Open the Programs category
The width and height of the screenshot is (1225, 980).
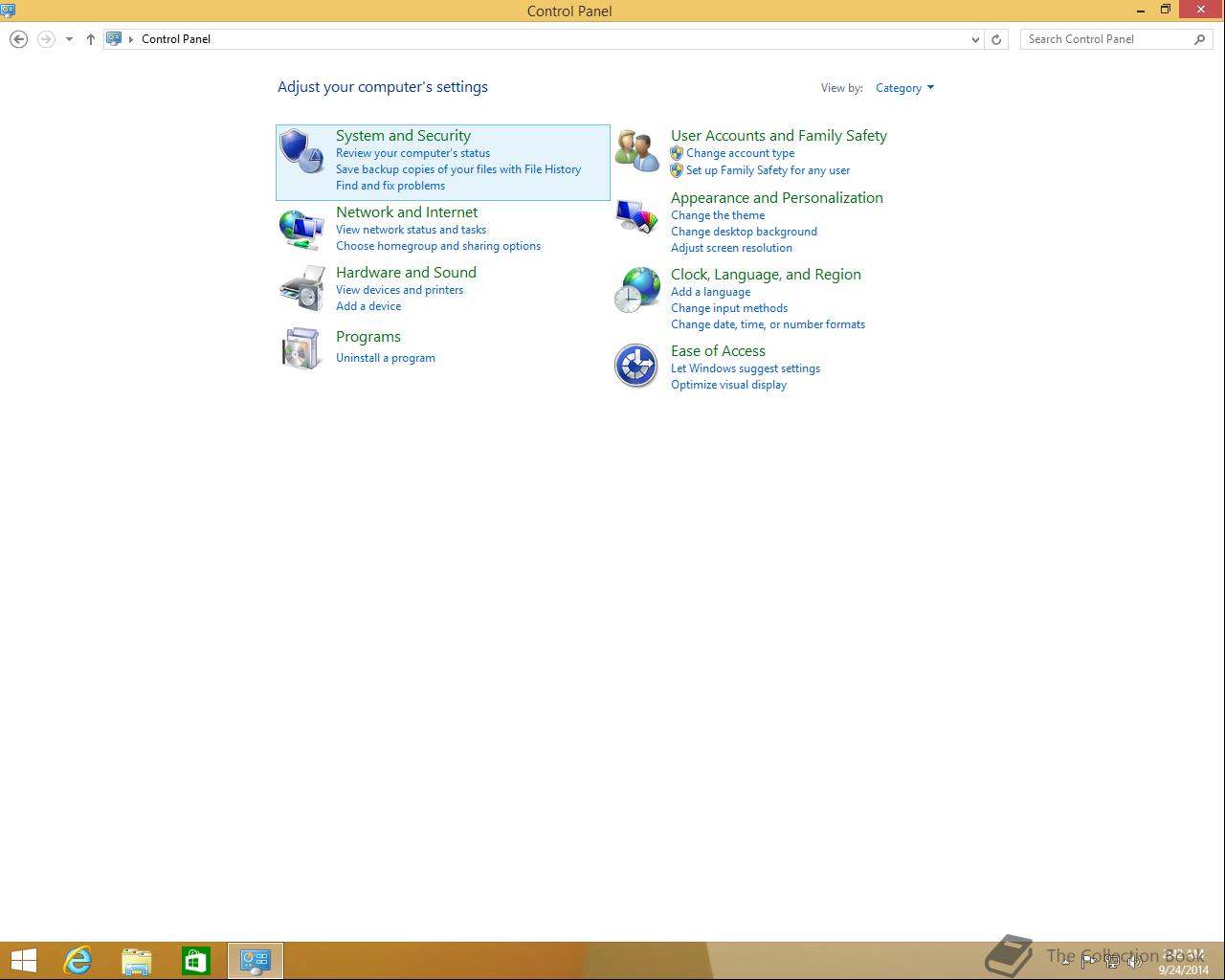tap(368, 337)
